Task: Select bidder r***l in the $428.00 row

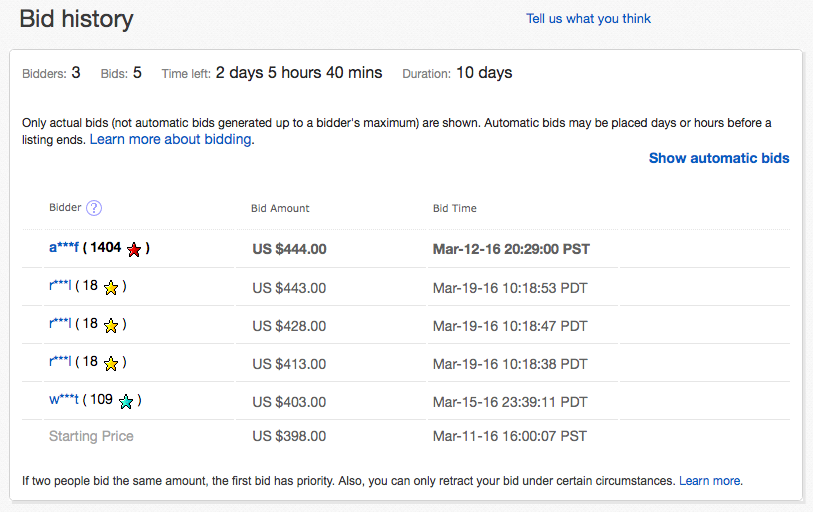Action: (x=60, y=324)
